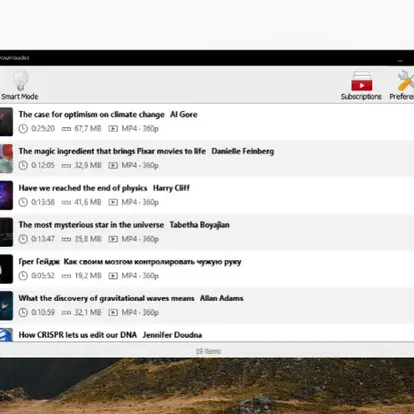Click the gravitational waves video thumbnail
The height and width of the screenshot is (414, 414).
pyautogui.click(x=6, y=306)
